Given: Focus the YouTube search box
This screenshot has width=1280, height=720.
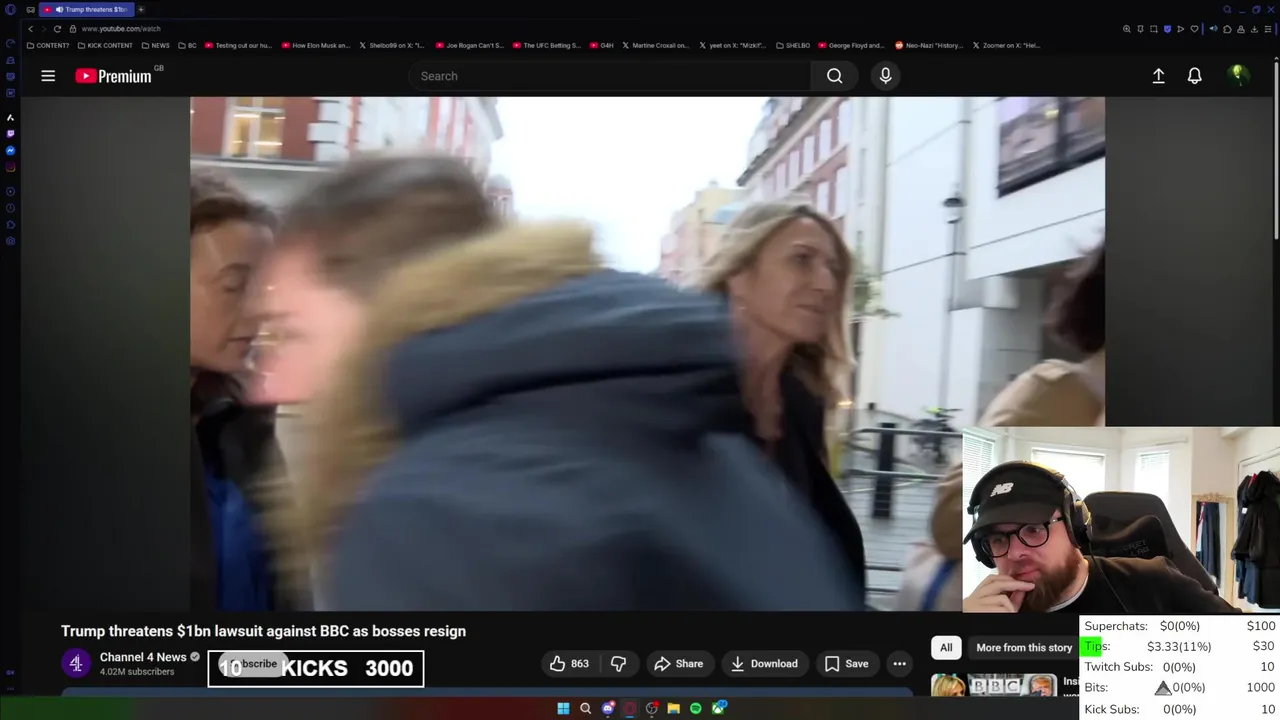Looking at the screenshot, I should (x=610, y=76).
